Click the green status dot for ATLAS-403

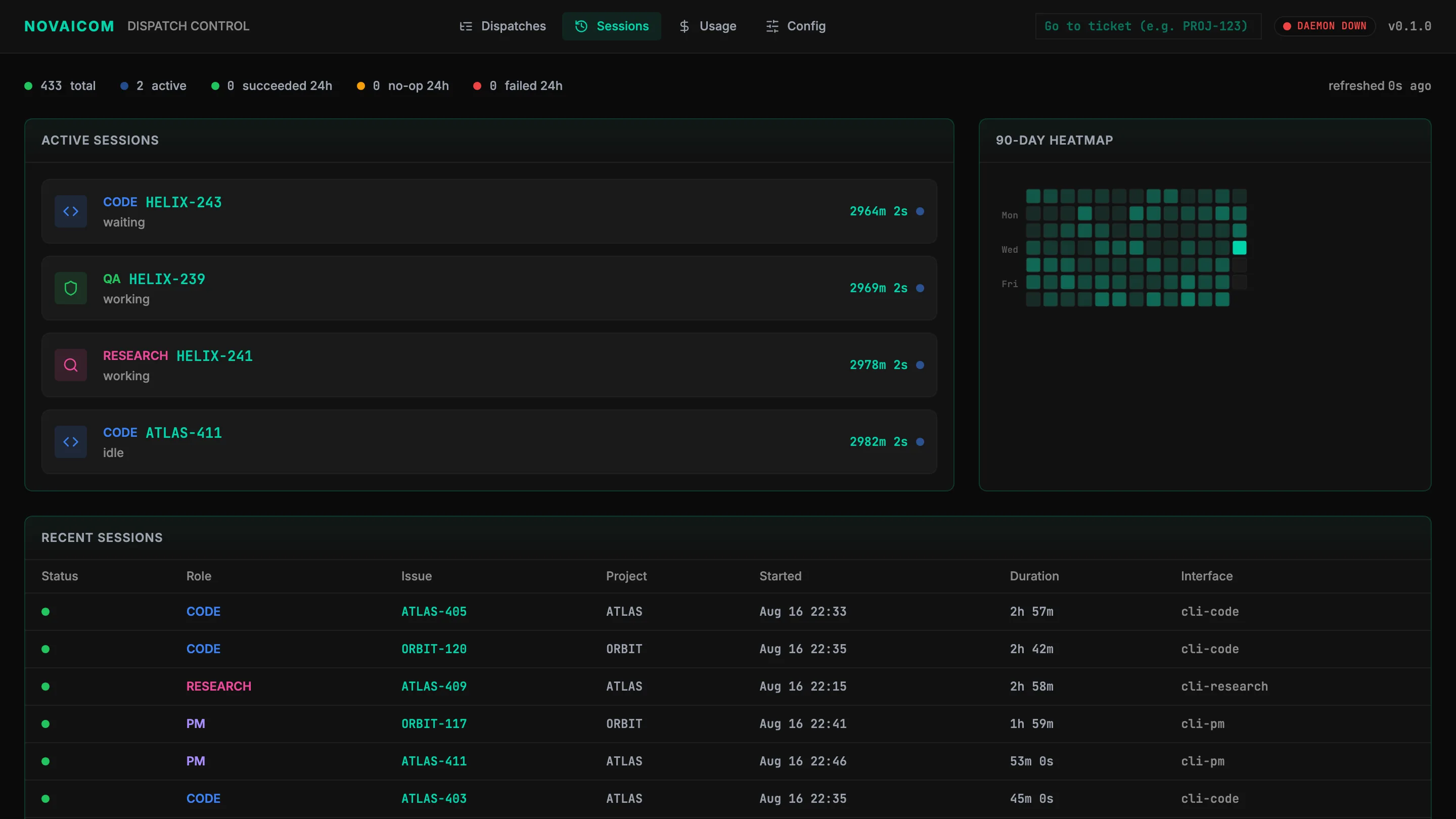coord(46,799)
